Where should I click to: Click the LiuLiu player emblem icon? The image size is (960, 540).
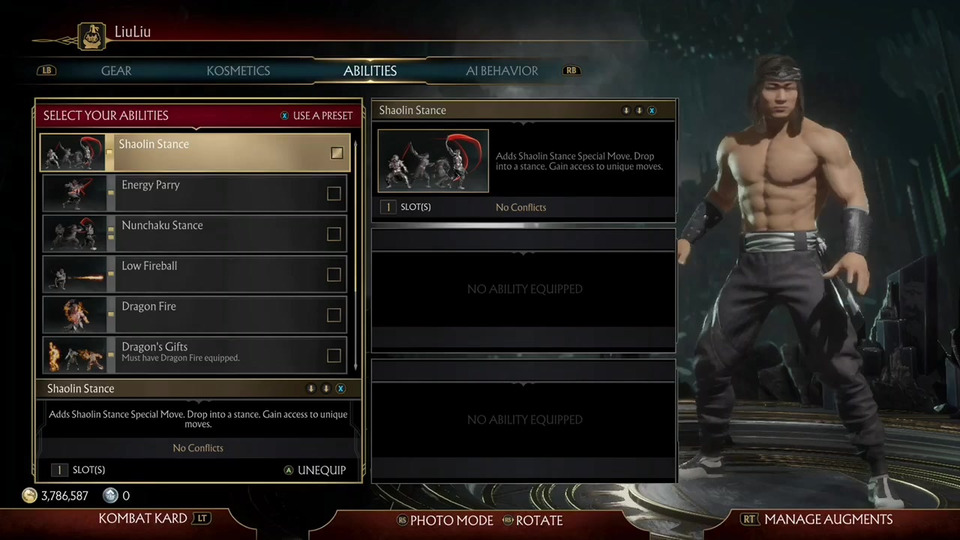(x=91, y=36)
